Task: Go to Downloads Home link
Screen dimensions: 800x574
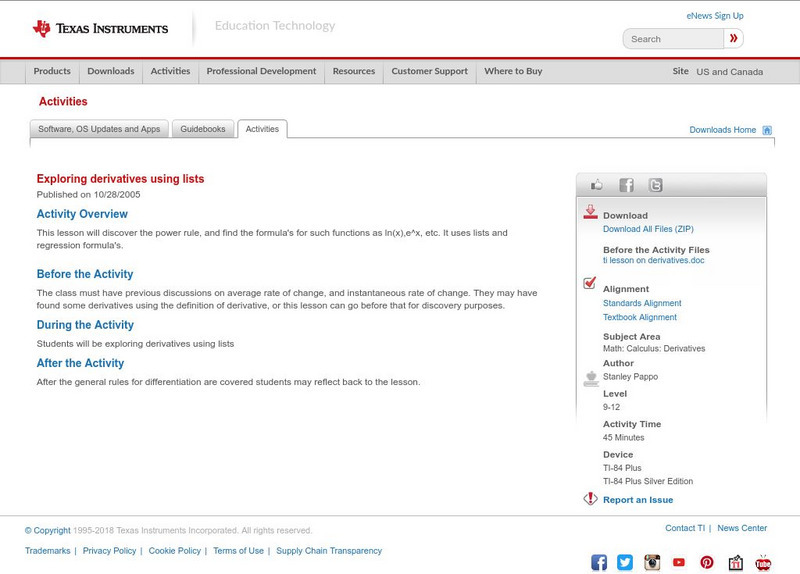Action: coord(722,130)
